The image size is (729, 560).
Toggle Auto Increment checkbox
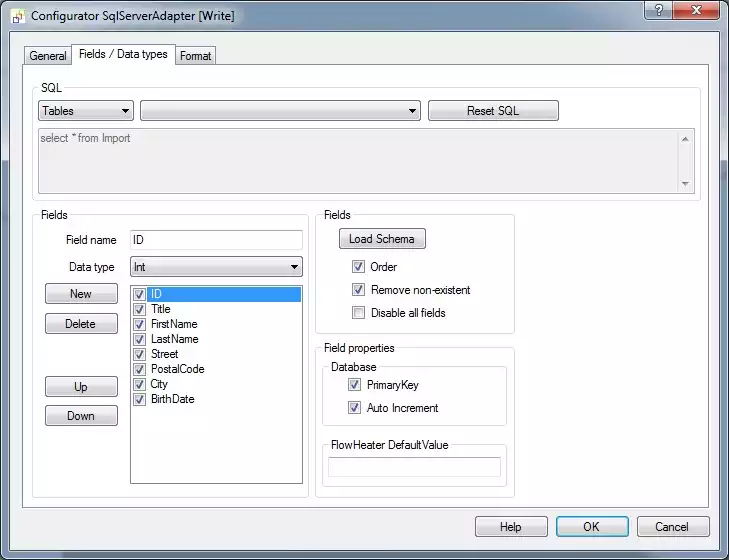click(x=354, y=408)
